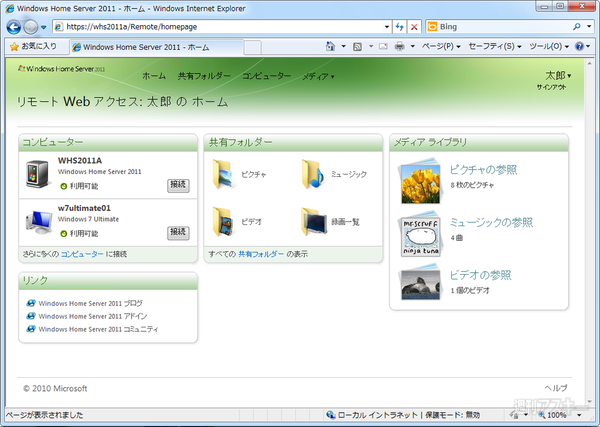
Task: Open 共有フォルダー in the site navigation
Action: click(x=204, y=76)
